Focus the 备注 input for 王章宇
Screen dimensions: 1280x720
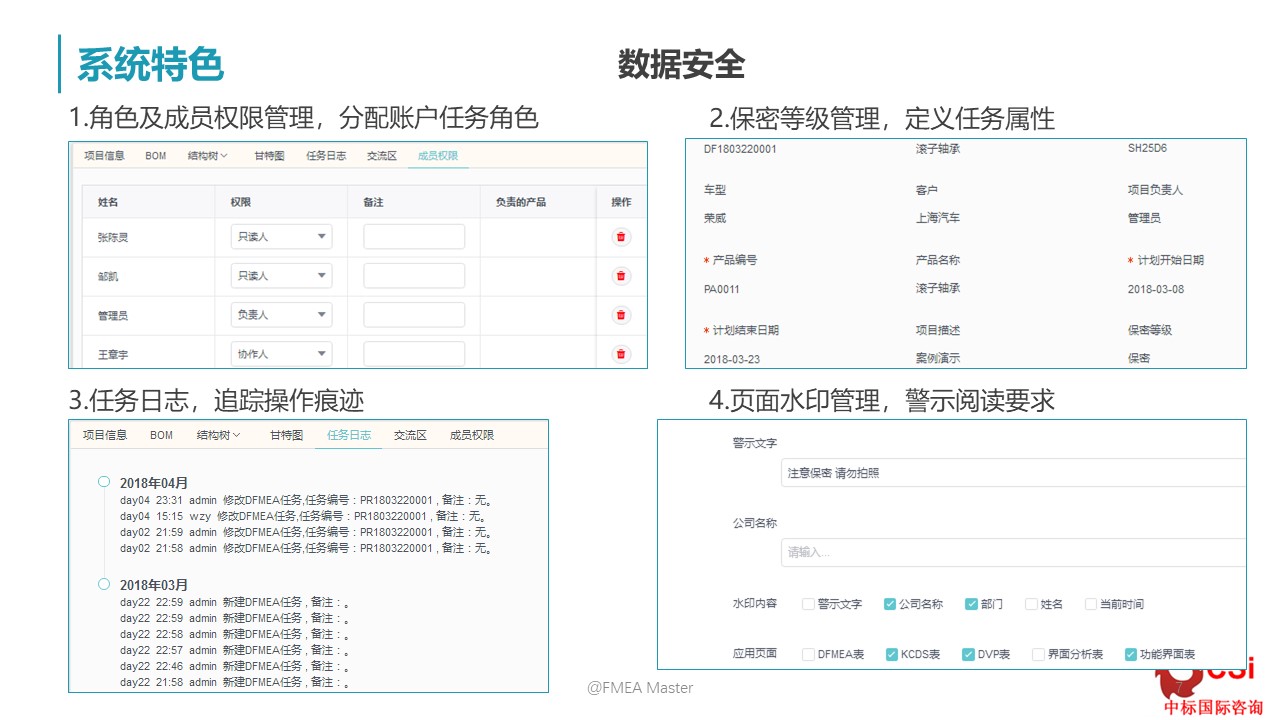coord(414,354)
